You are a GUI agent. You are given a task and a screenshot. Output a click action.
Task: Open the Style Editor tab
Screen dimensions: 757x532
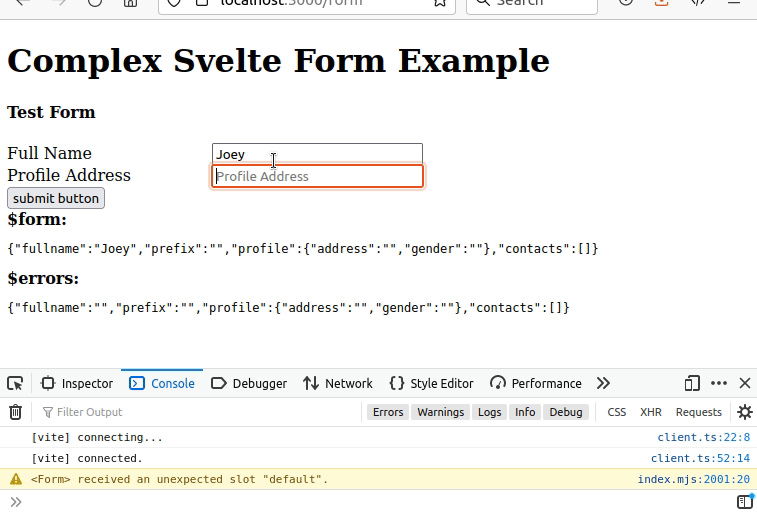point(431,383)
